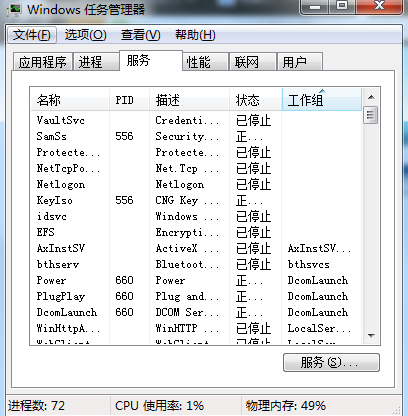Click the LocalSer... work group cell
The image size is (408, 416).
pos(319,328)
